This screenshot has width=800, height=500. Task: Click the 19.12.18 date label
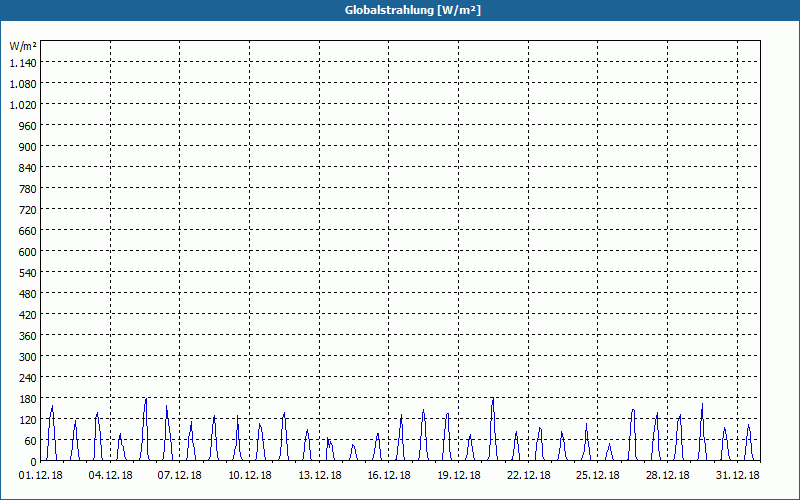pyautogui.click(x=459, y=476)
